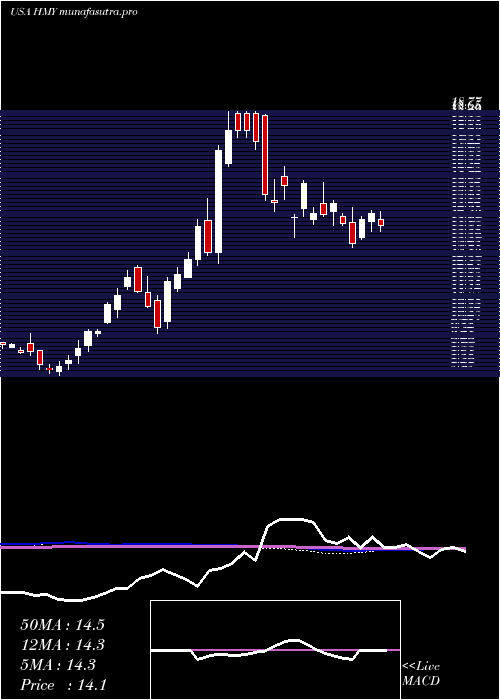The width and height of the screenshot is (500, 700).
Task: Click the large red candlestick after the peak
Action: (265, 155)
